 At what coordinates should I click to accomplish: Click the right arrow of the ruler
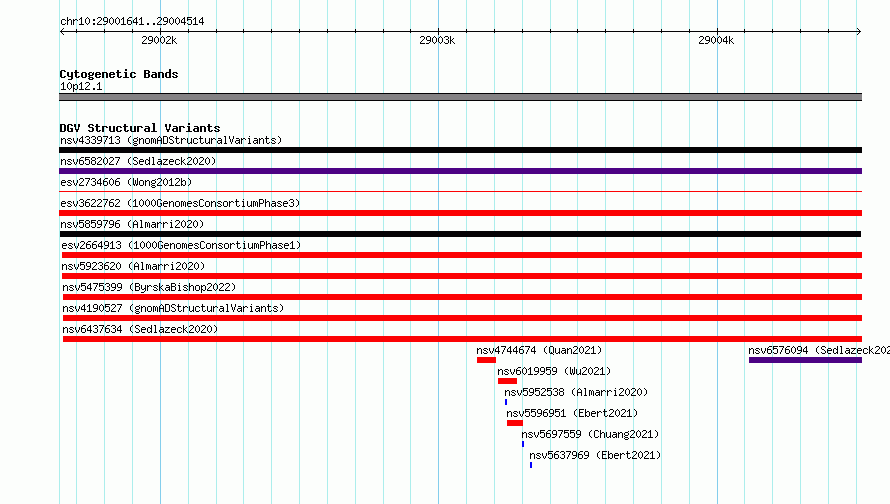[x=859, y=31]
